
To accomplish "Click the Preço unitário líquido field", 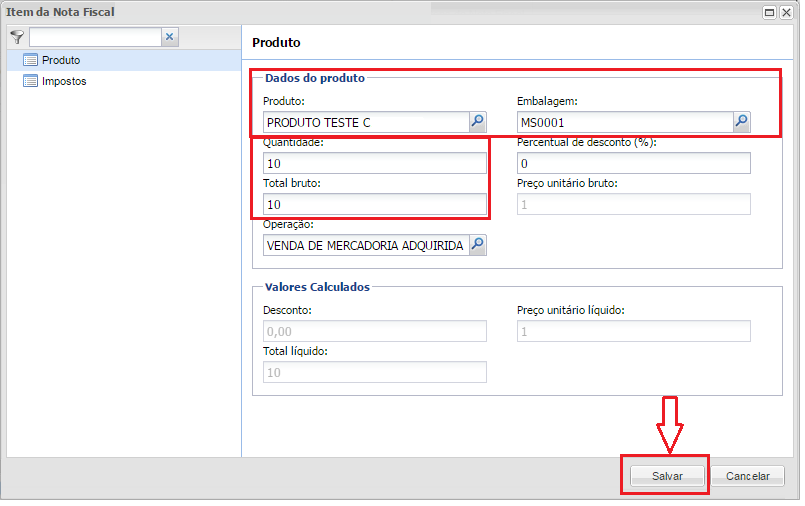I will point(634,331).
